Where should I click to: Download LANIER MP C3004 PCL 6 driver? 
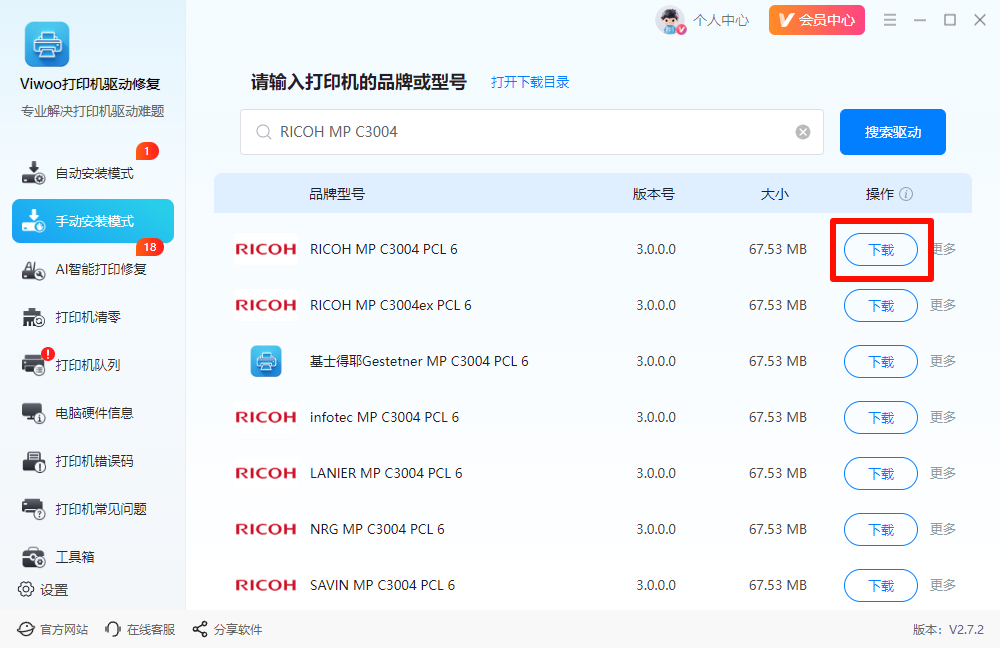881,474
